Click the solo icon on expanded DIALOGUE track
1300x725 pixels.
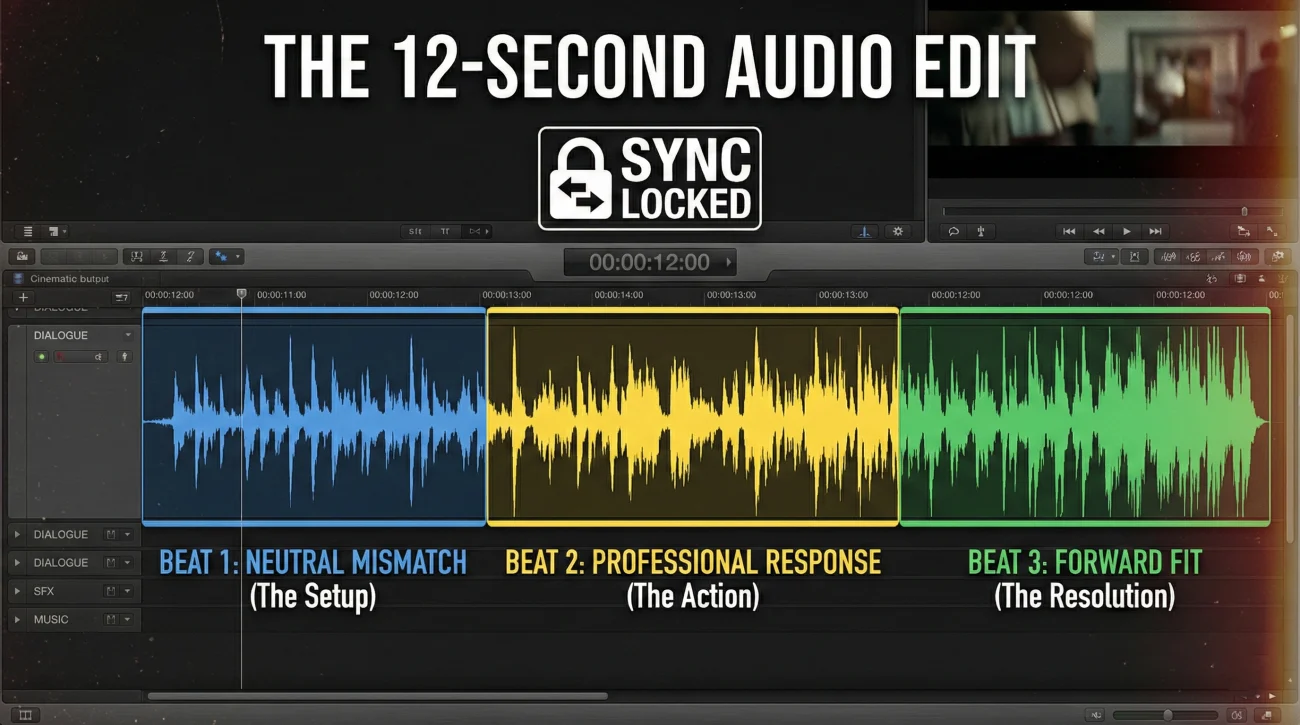pos(125,357)
